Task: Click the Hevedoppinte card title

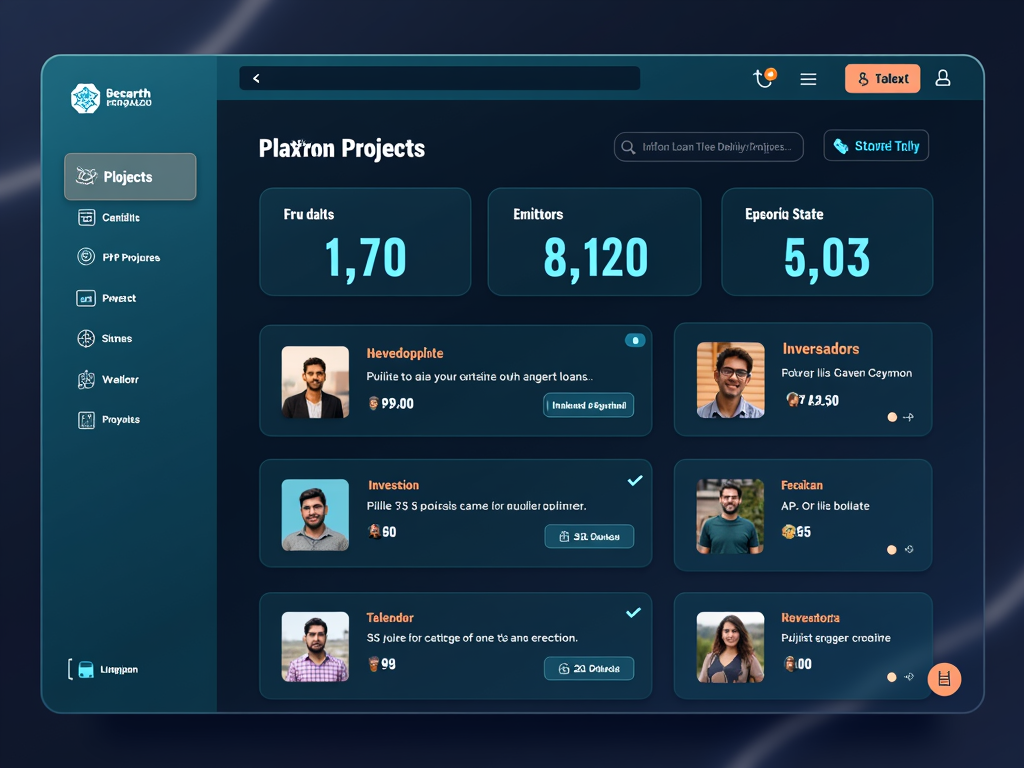Action: pos(405,353)
